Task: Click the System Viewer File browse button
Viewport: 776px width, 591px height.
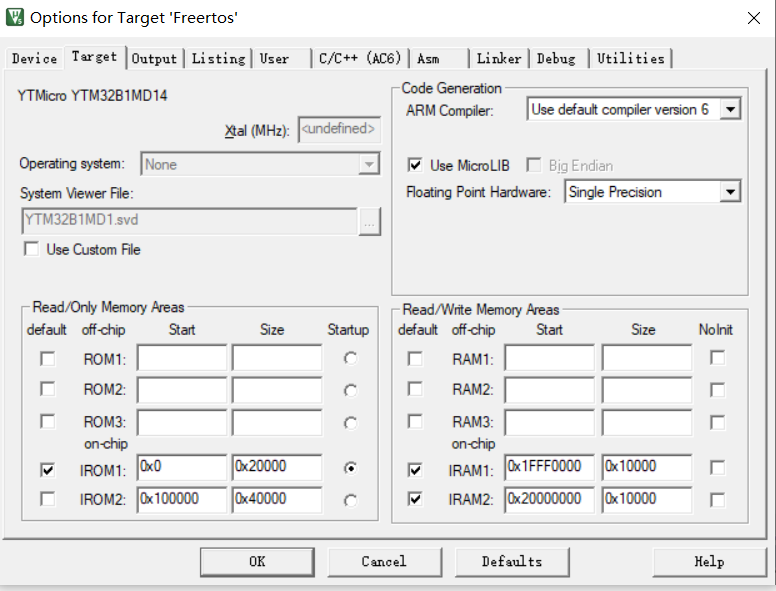Action: tap(369, 222)
